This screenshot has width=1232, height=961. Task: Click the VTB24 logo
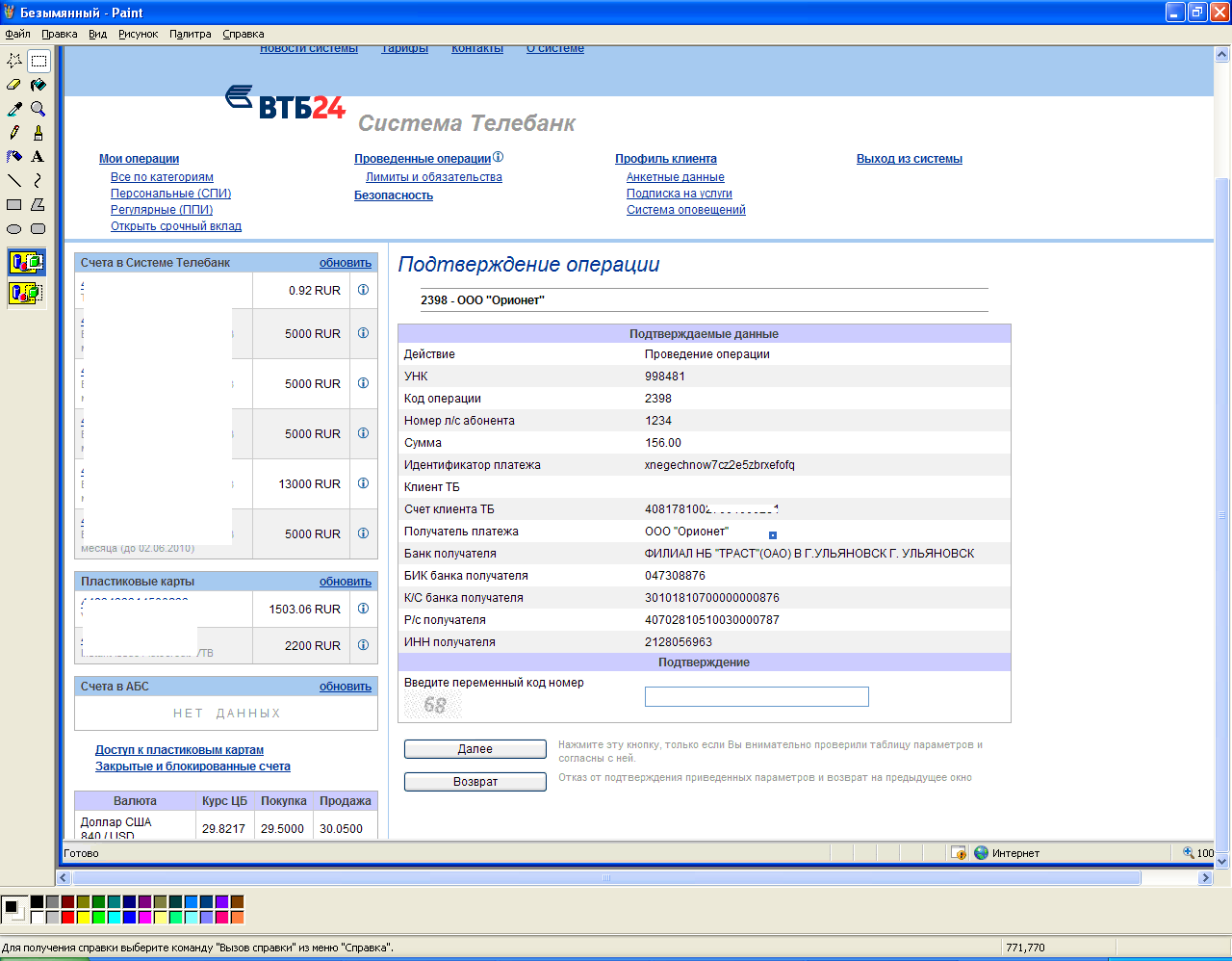[286, 103]
